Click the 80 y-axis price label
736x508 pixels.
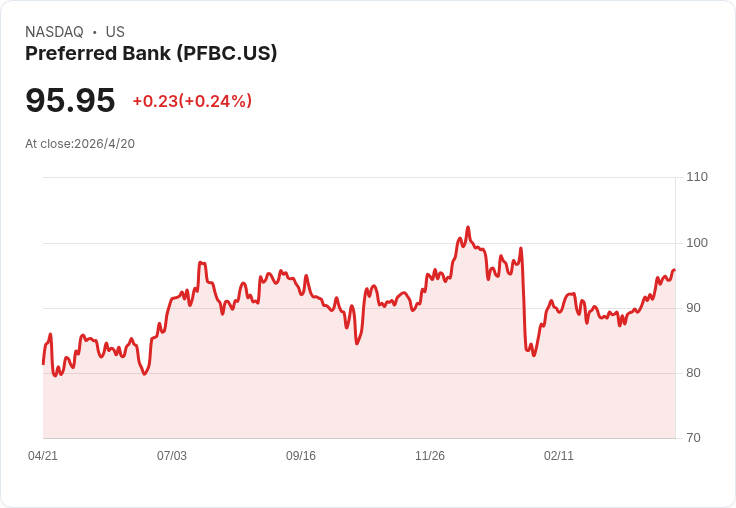[x=693, y=373]
